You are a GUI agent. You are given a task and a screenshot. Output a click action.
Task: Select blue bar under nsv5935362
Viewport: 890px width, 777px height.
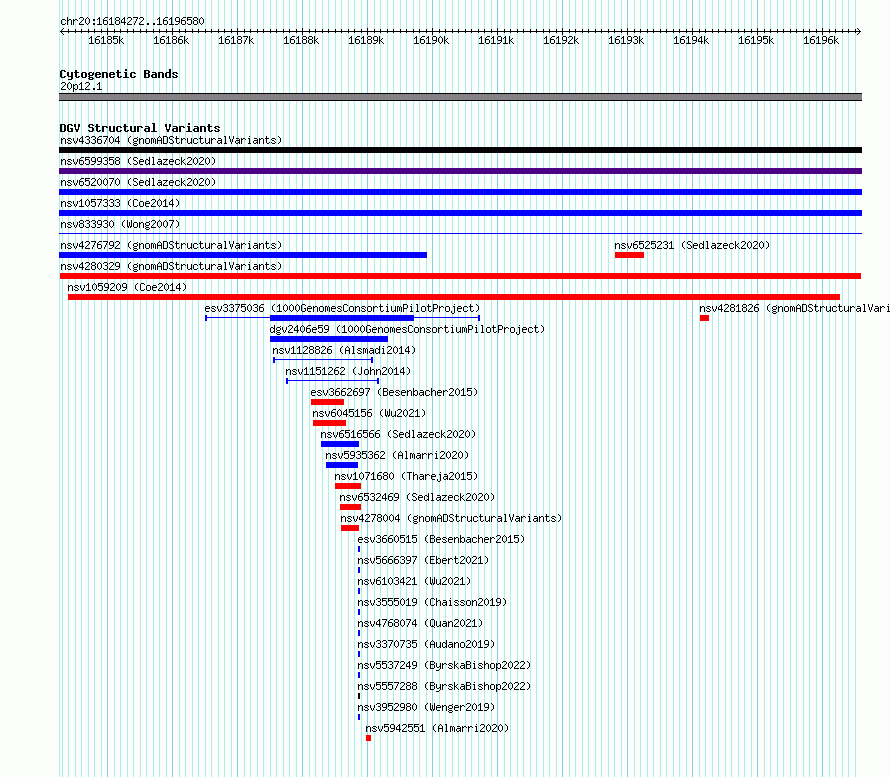pyautogui.click(x=342, y=465)
